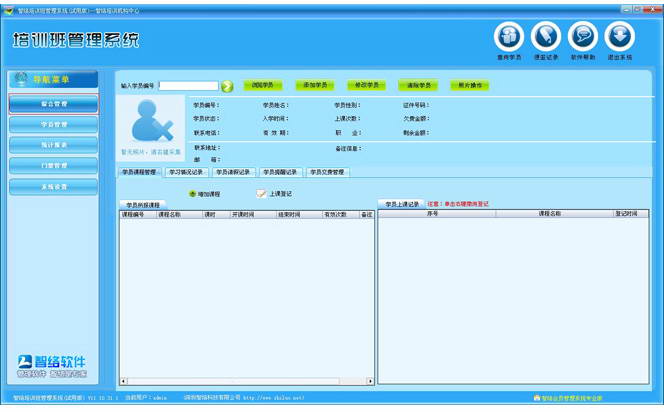The image size is (664, 412).
Task: Click the horizontal scrollbar thumb of courses table
Action: pyautogui.click(x=233, y=381)
